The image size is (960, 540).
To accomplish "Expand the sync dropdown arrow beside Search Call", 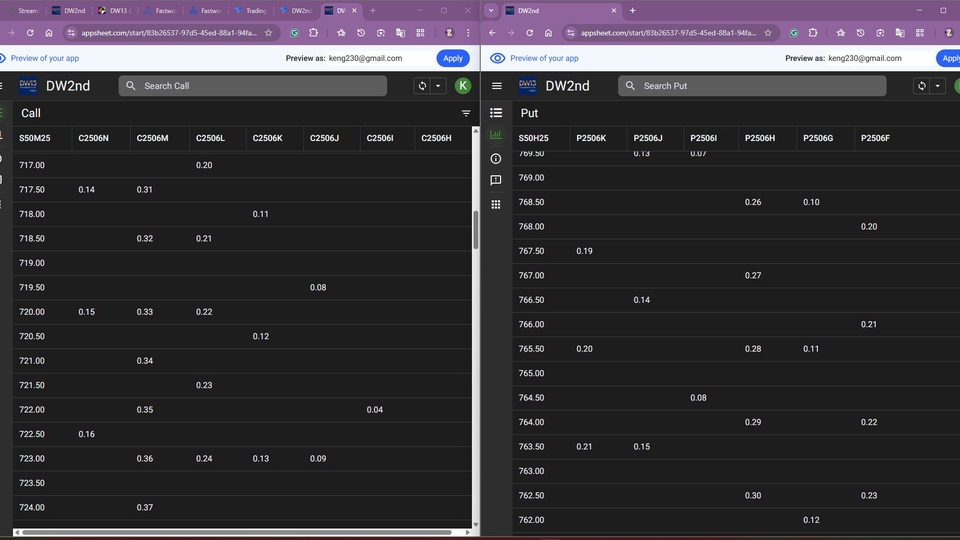I will tap(438, 86).
